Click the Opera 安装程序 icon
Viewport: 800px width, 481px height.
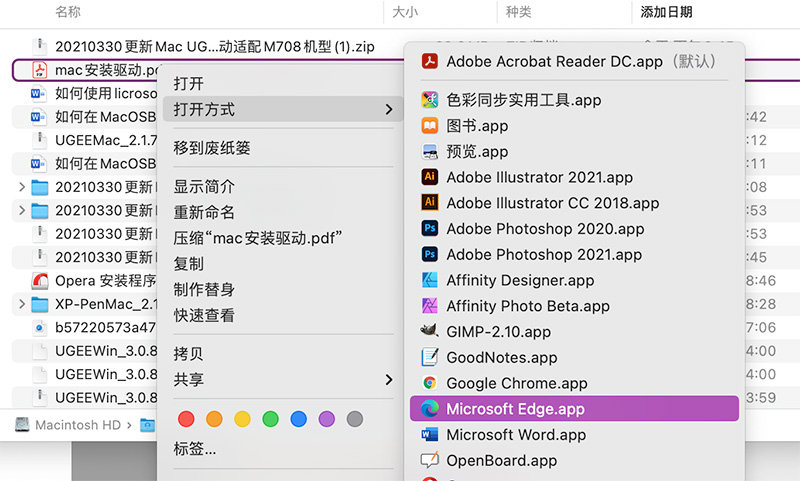click(x=40, y=281)
